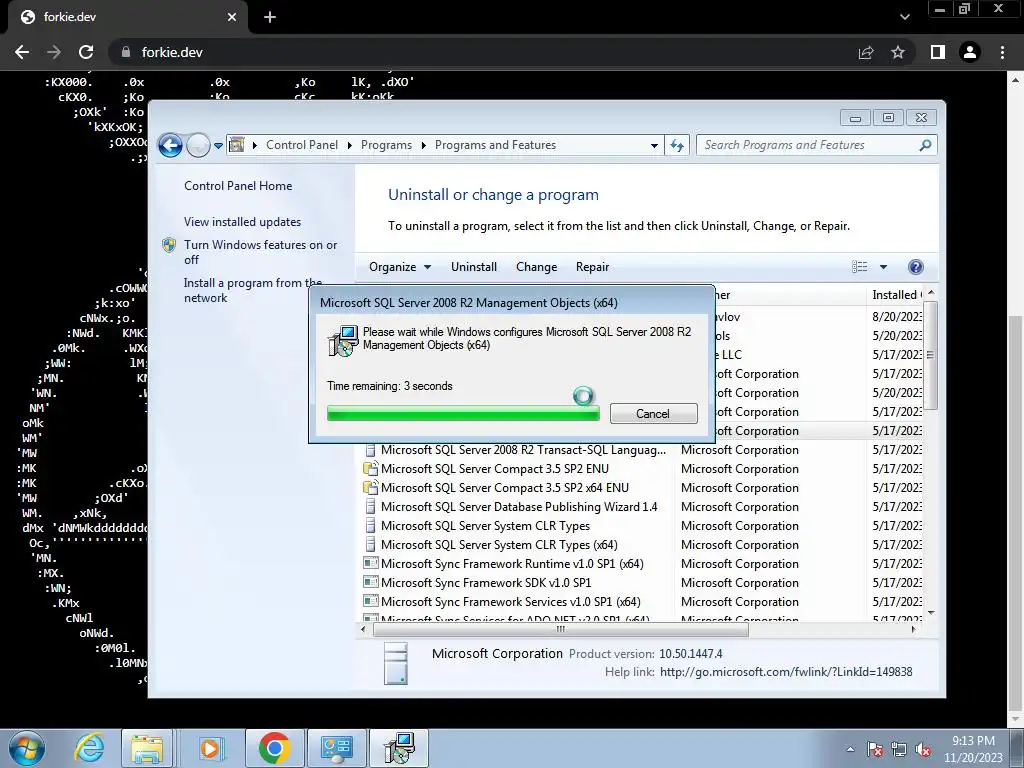Show hidden tray icons arrow
Image resolution: width=1024 pixels, height=768 pixels.
tap(850, 749)
